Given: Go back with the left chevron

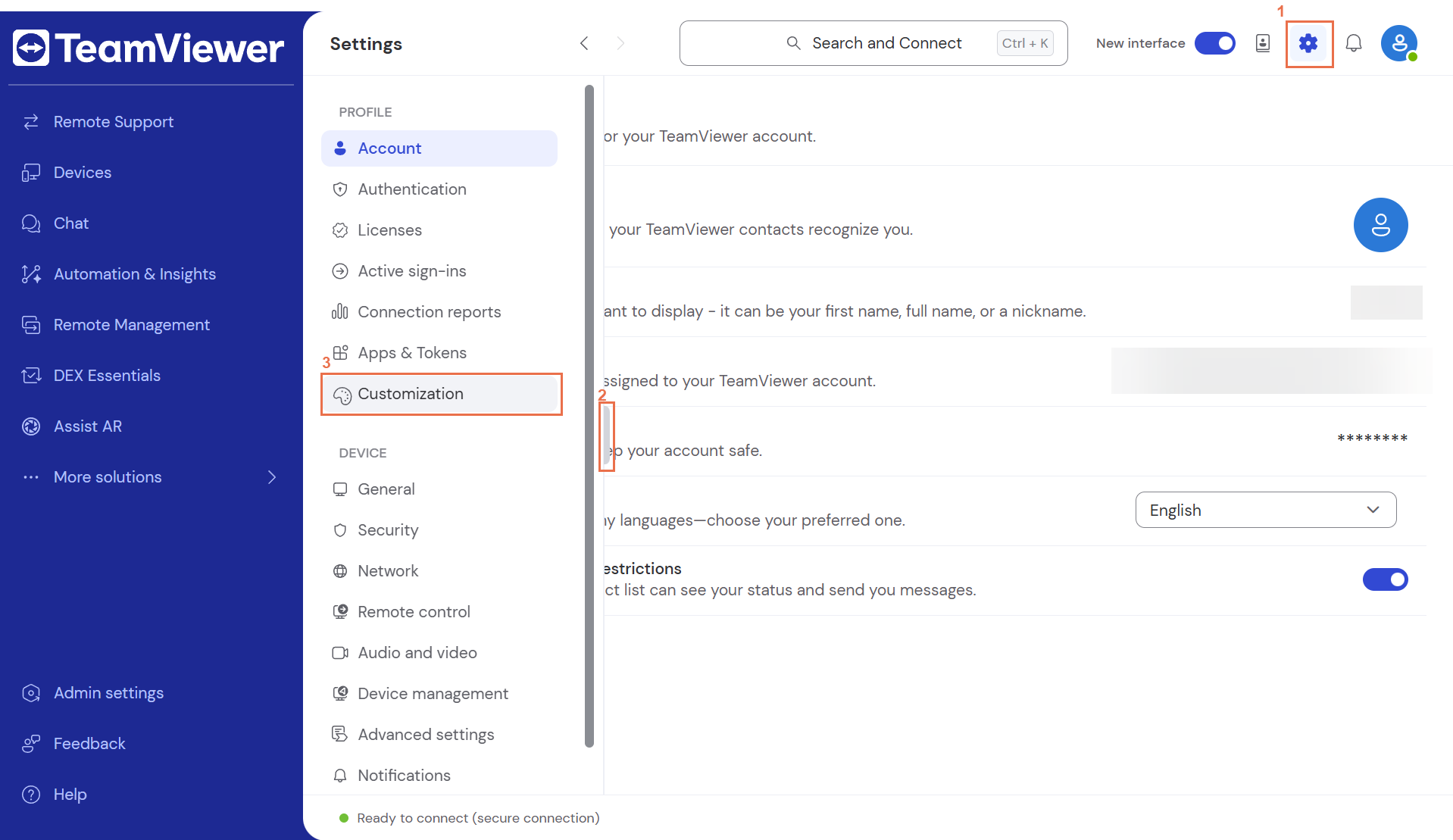Looking at the screenshot, I should [x=584, y=43].
